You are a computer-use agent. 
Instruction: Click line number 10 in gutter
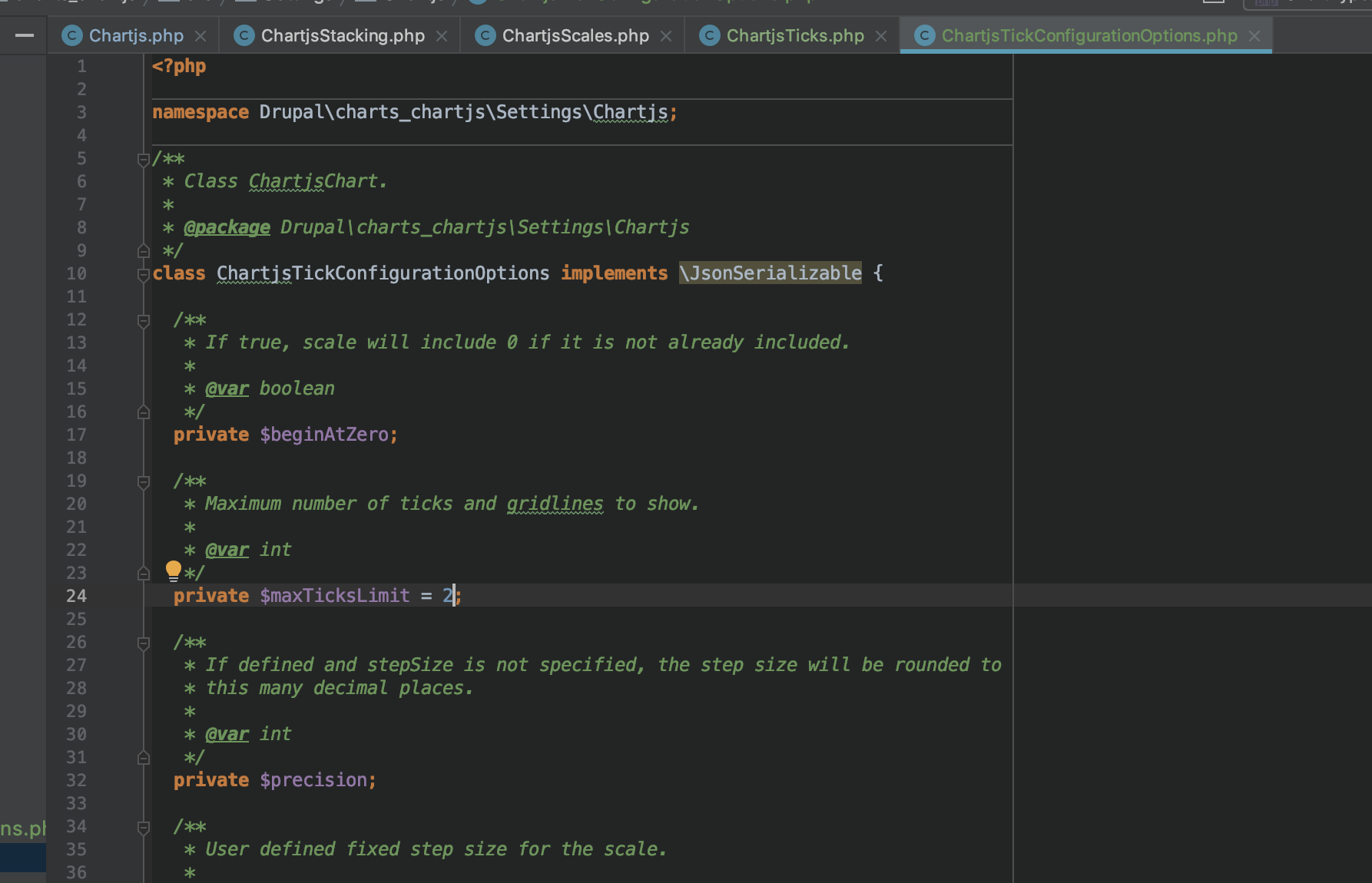[76, 273]
